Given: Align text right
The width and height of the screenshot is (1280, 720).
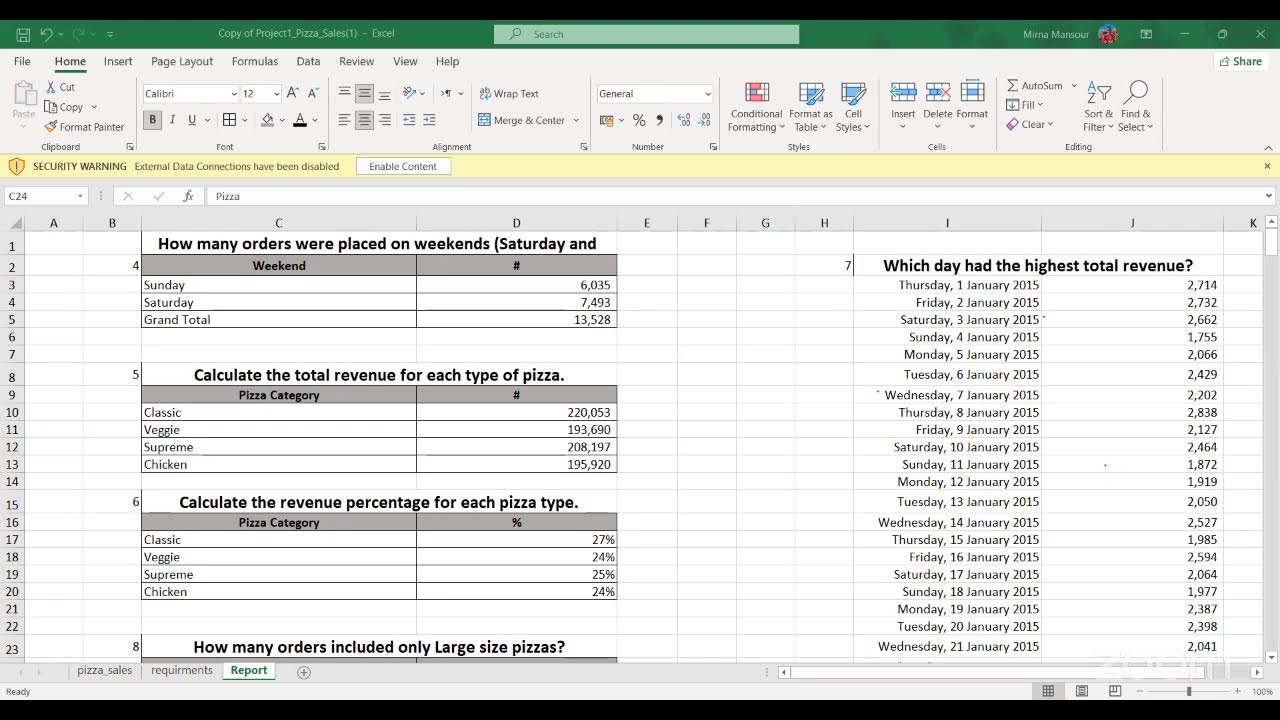Looking at the screenshot, I should (x=384, y=120).
